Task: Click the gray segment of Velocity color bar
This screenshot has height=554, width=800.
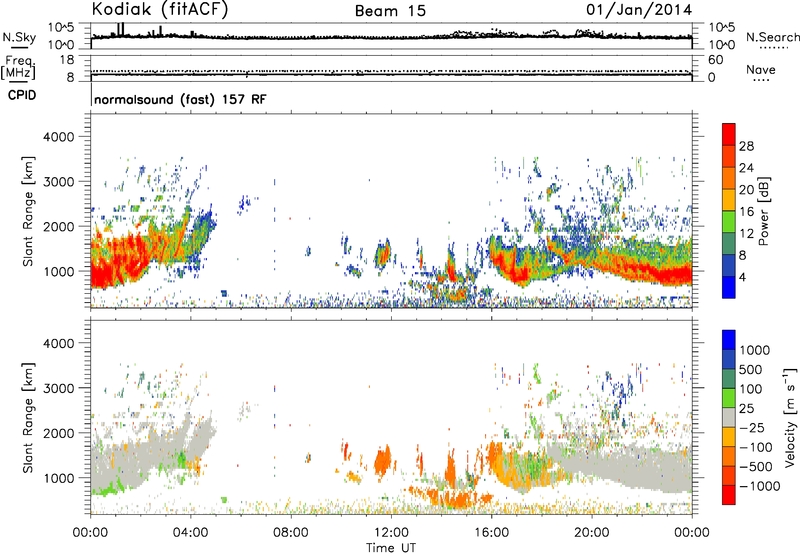Action: pyautogui.click(x=729, y=417)
